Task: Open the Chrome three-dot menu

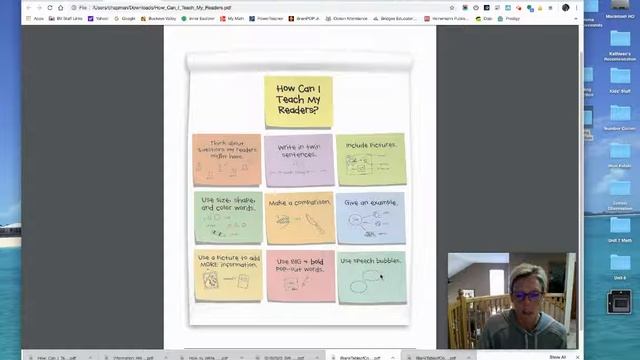Action: pos(576,8)
